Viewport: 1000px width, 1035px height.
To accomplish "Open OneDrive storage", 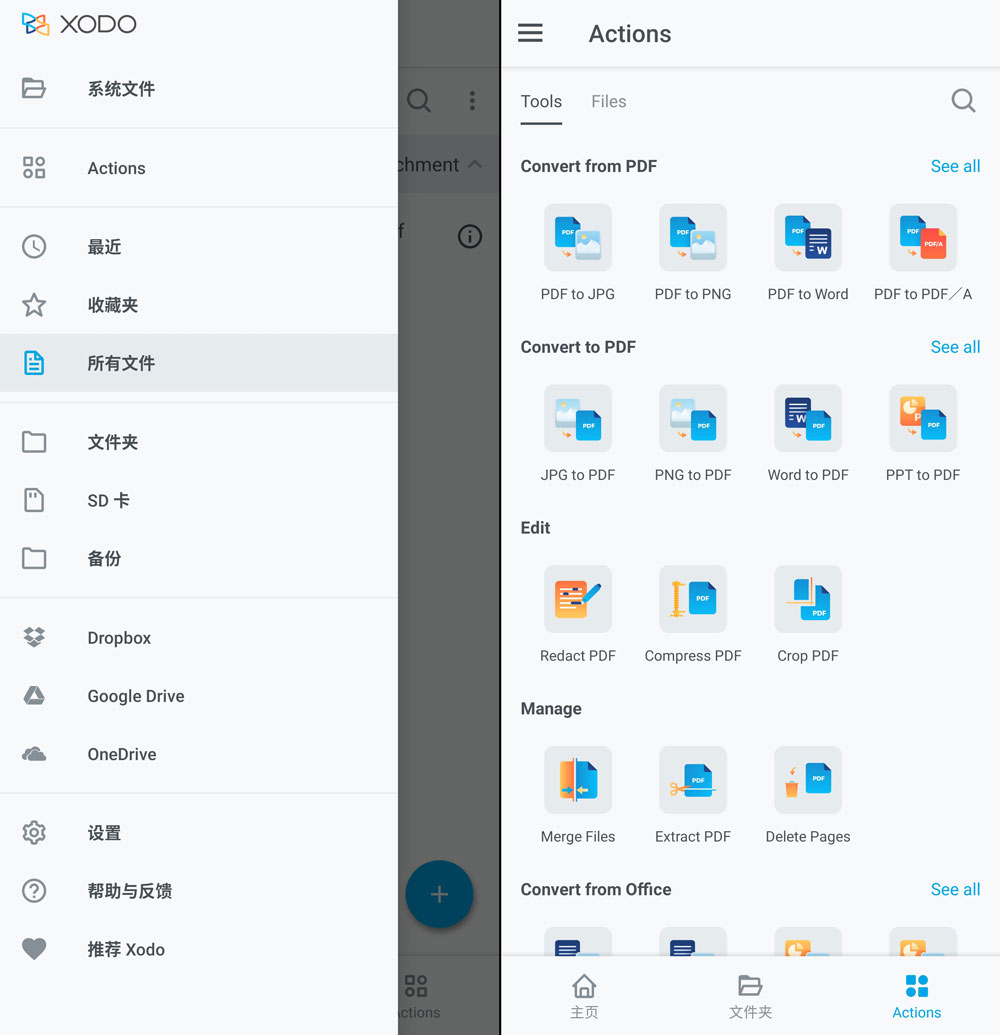I will pyautogui.click(x=199, y=754).
